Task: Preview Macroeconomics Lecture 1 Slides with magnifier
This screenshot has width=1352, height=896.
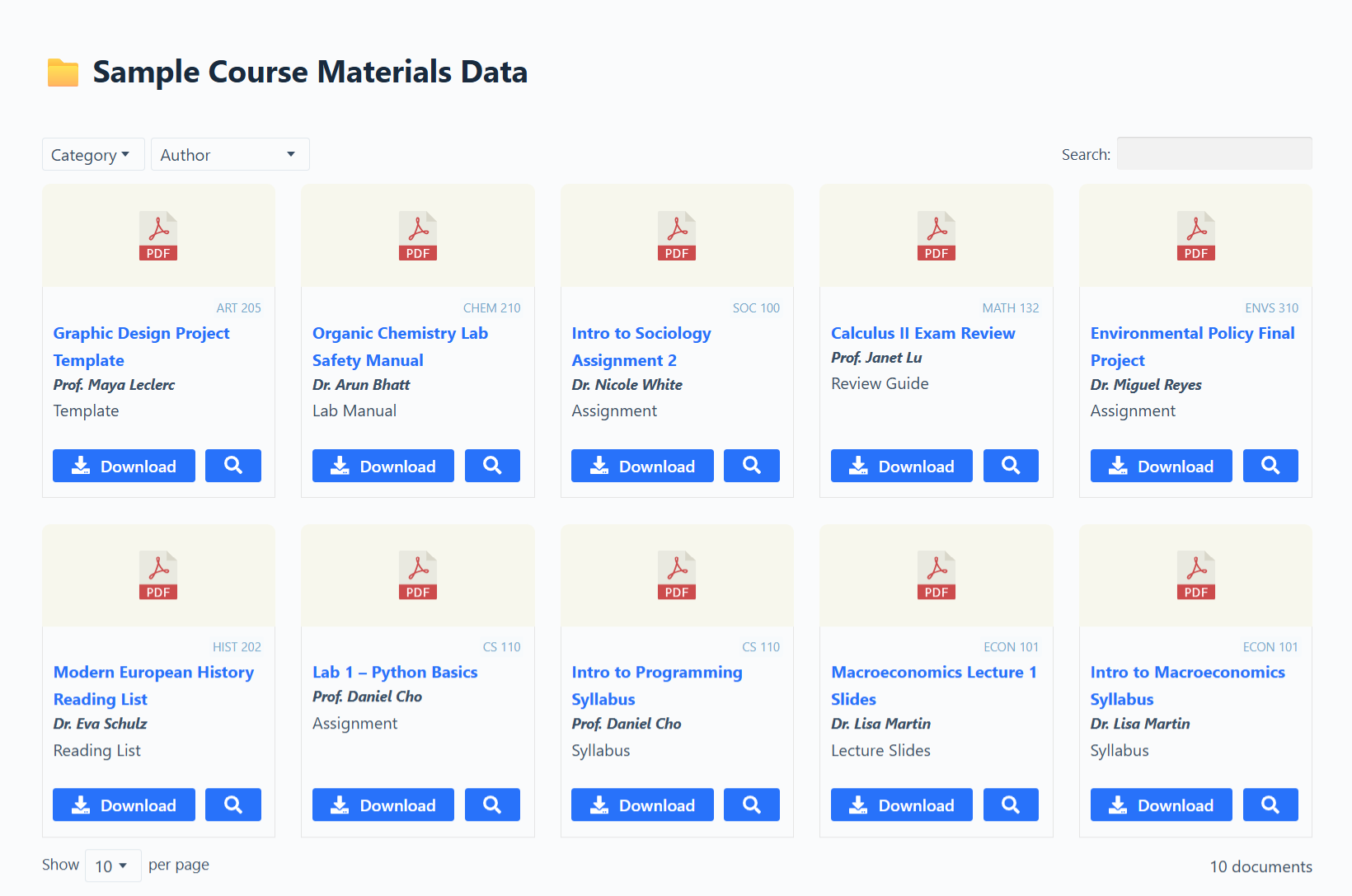Action: [1011, 805]
